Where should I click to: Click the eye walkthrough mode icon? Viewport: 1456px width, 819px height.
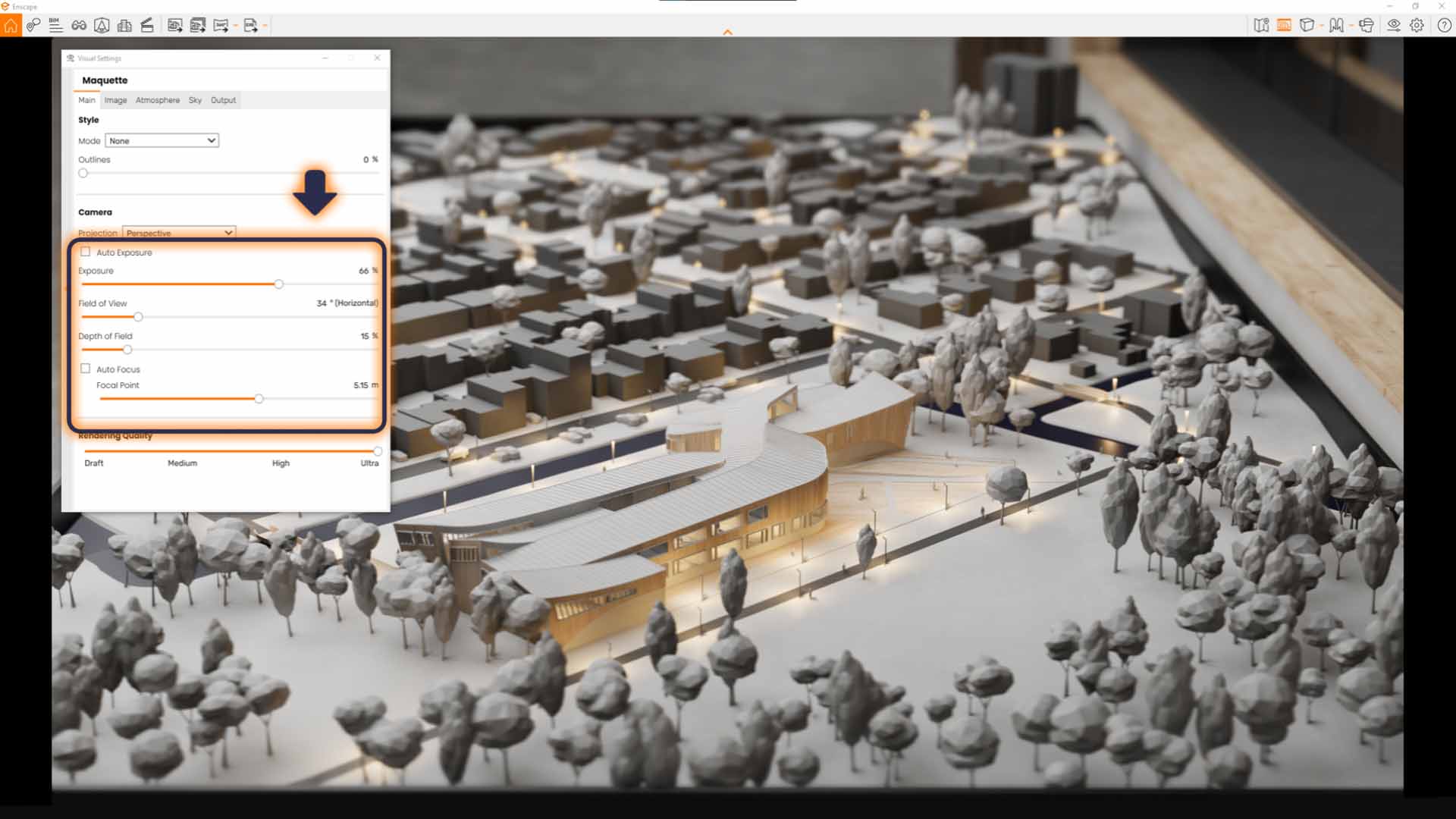pyautogui.click(x=1394, y=25)
